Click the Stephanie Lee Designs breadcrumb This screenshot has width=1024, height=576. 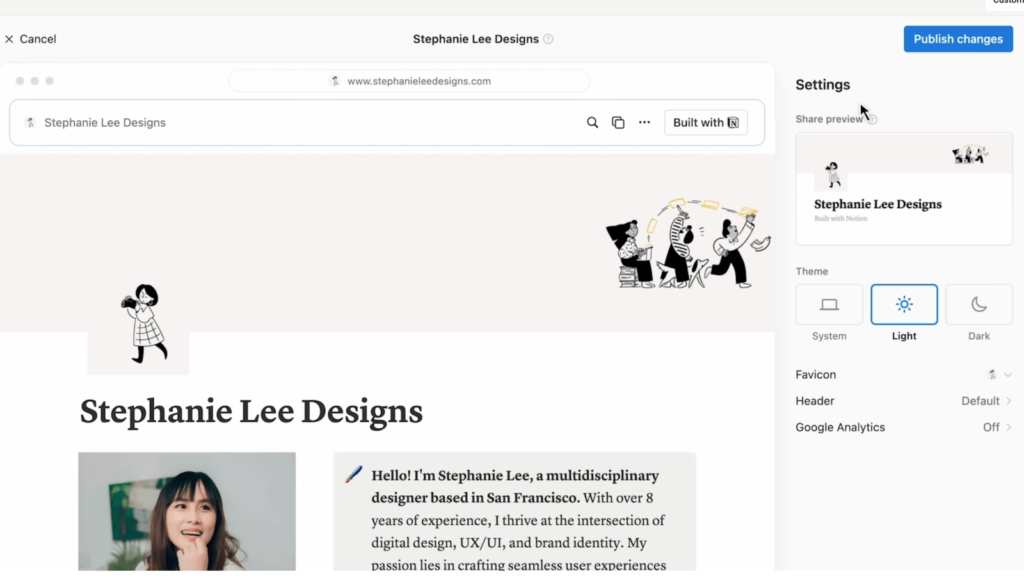104,123
